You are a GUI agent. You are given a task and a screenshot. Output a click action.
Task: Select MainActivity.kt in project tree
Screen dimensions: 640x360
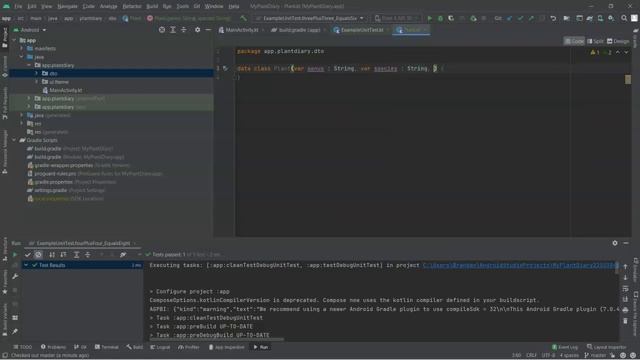pyautogui.click(x=62, y=90)
